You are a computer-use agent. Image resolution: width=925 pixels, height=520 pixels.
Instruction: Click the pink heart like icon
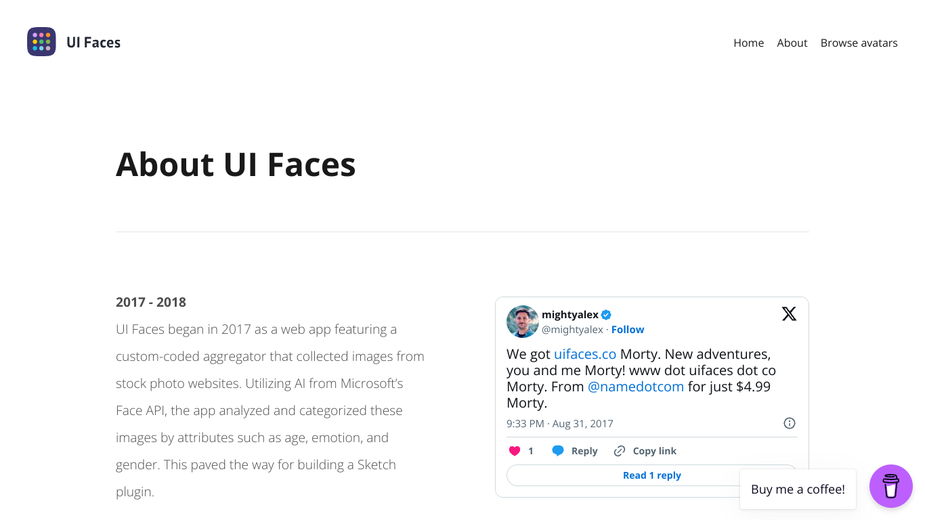(514, 451)
